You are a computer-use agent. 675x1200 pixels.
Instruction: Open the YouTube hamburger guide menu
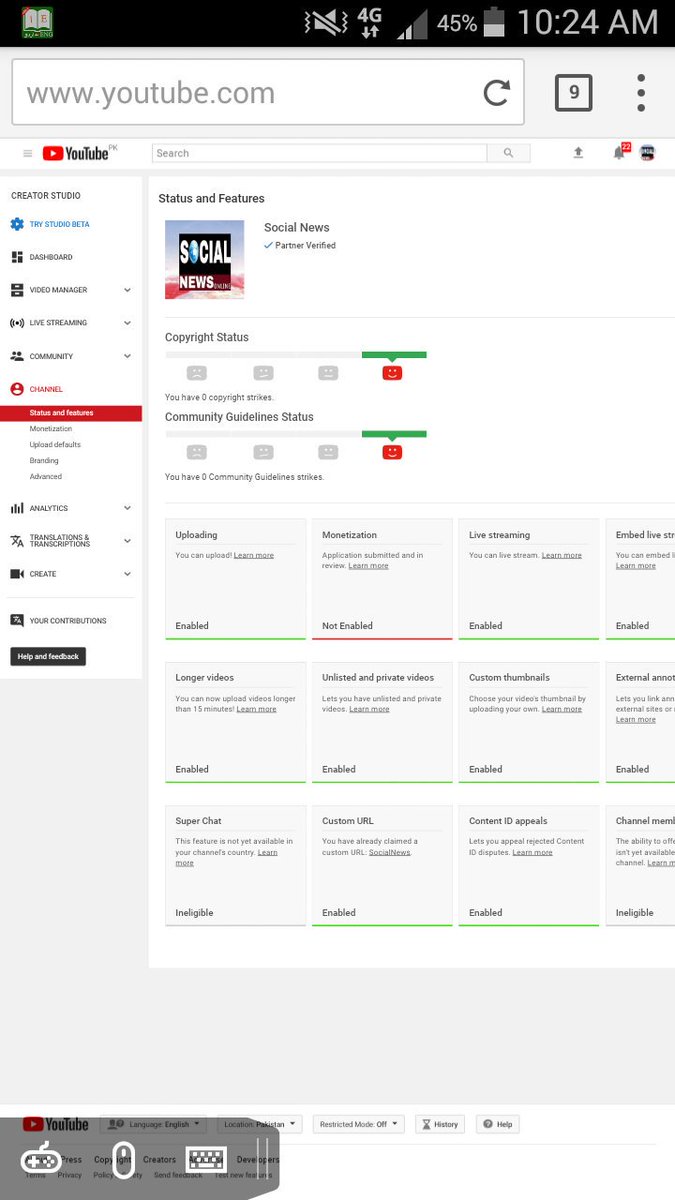[x=27, y=153]
